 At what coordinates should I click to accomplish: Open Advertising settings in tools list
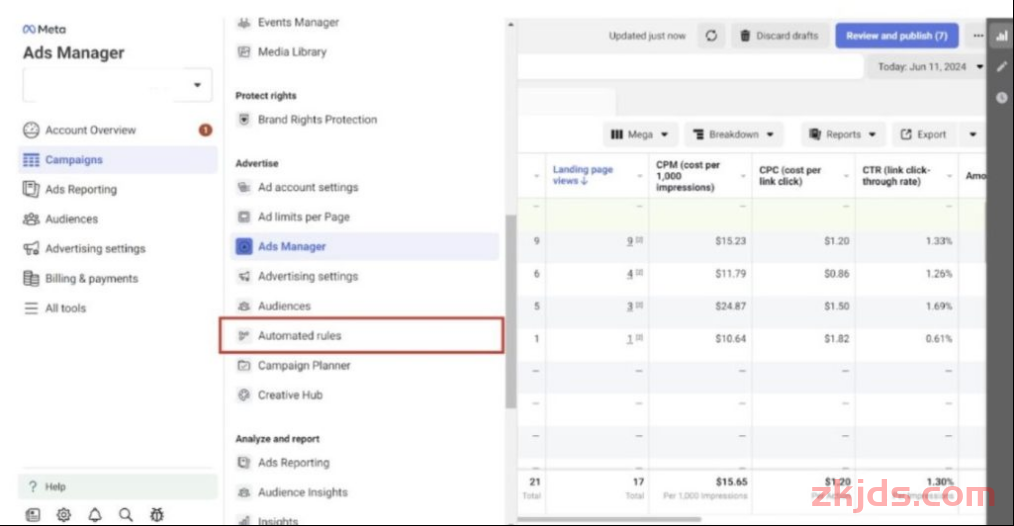[x=308, y=276]
